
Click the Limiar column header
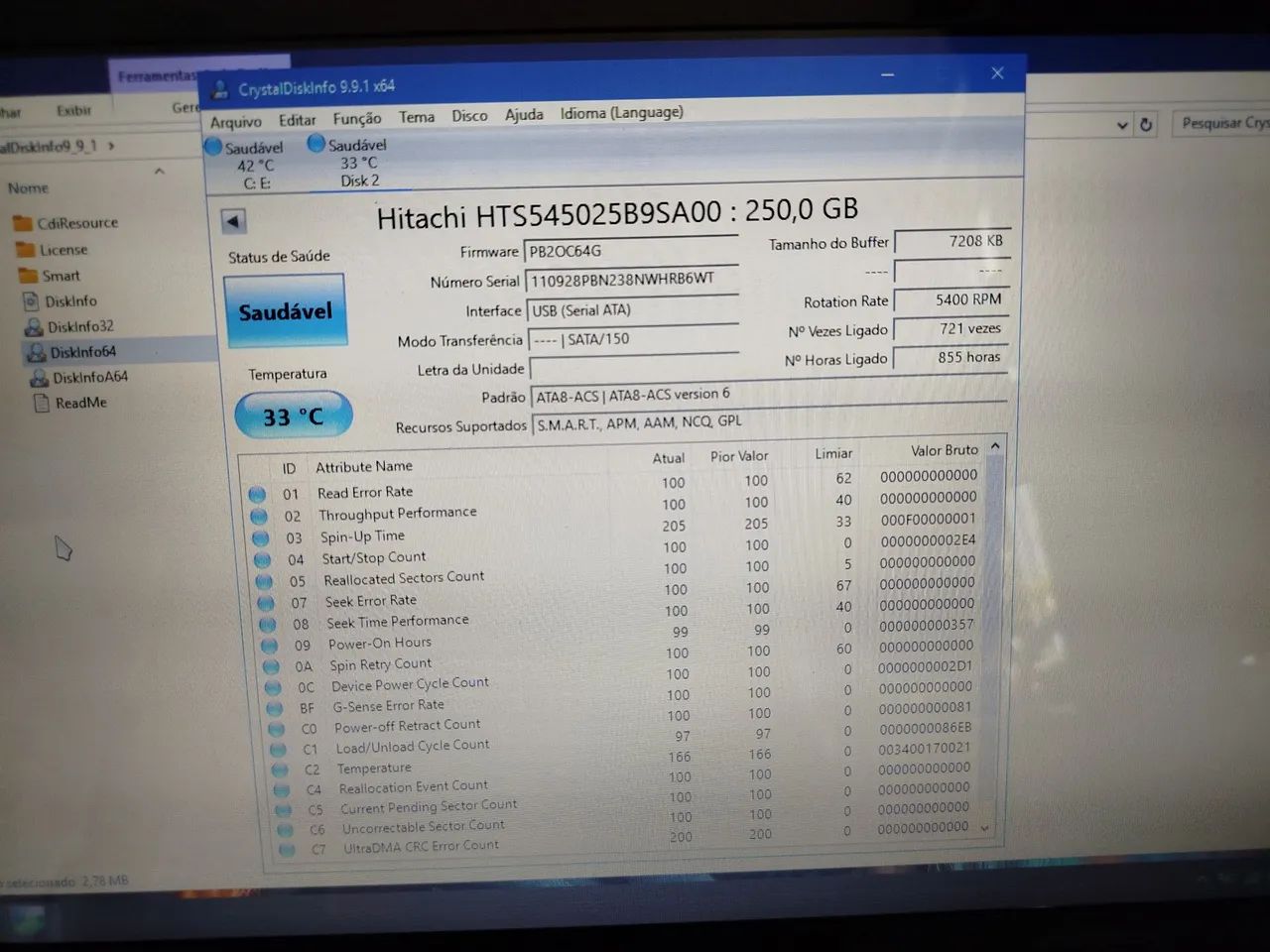[833, 453]
